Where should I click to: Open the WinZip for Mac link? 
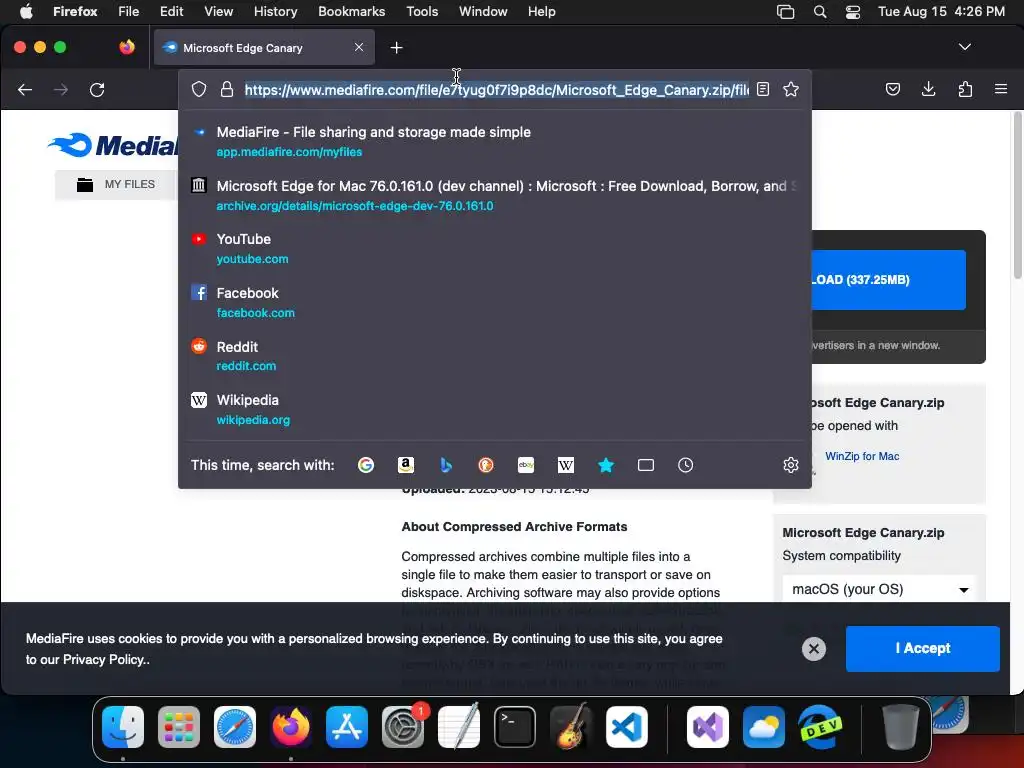[x=862, y=456]
